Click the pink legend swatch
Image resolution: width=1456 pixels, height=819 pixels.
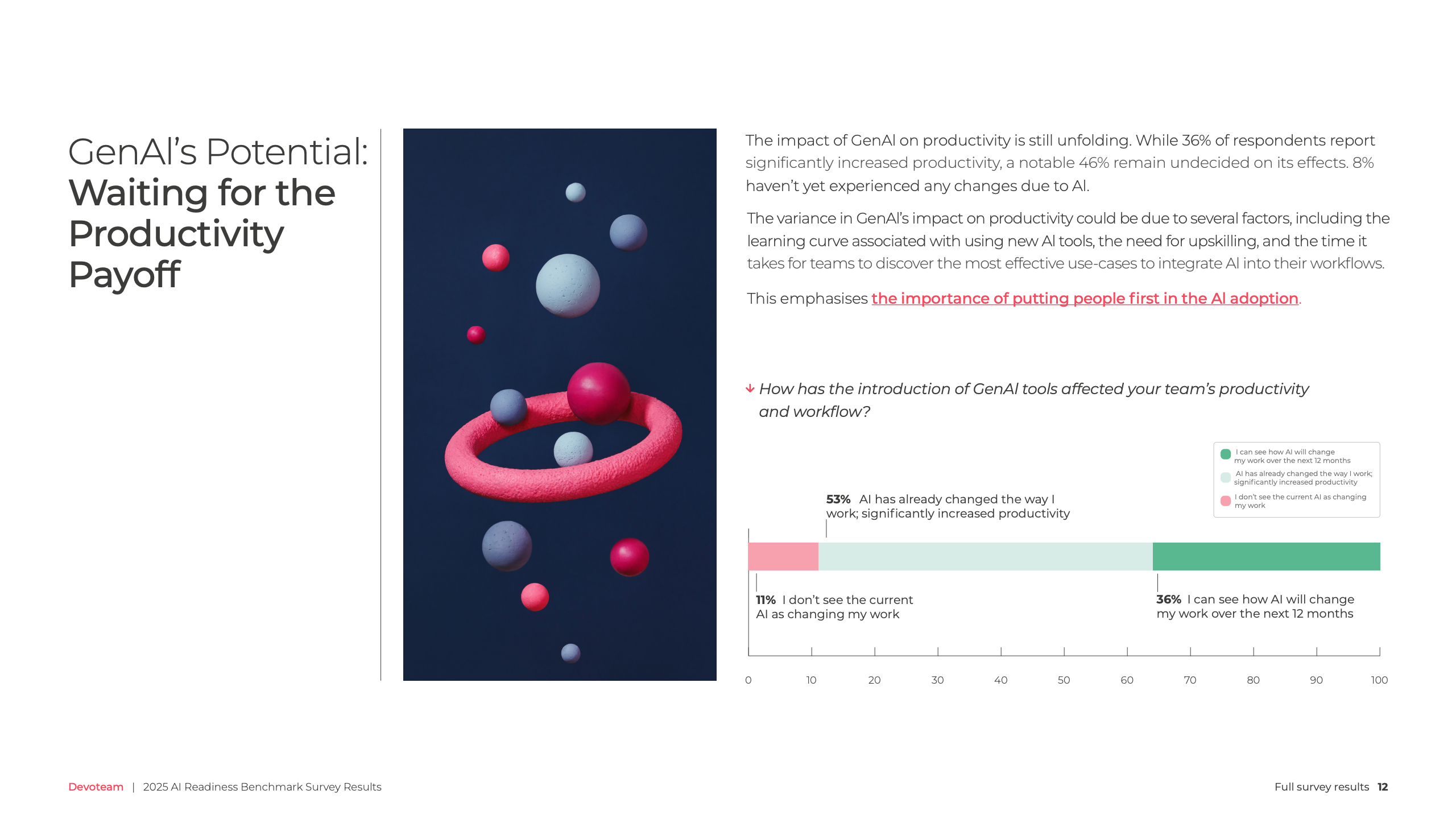click(1226, 500)
